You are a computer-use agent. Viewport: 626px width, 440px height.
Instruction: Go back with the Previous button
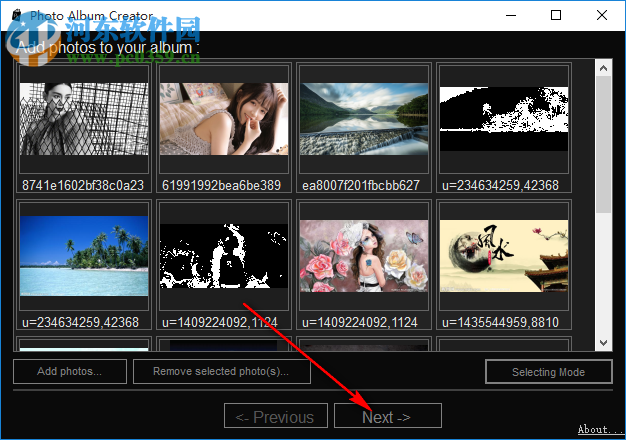tap(276, 416)
